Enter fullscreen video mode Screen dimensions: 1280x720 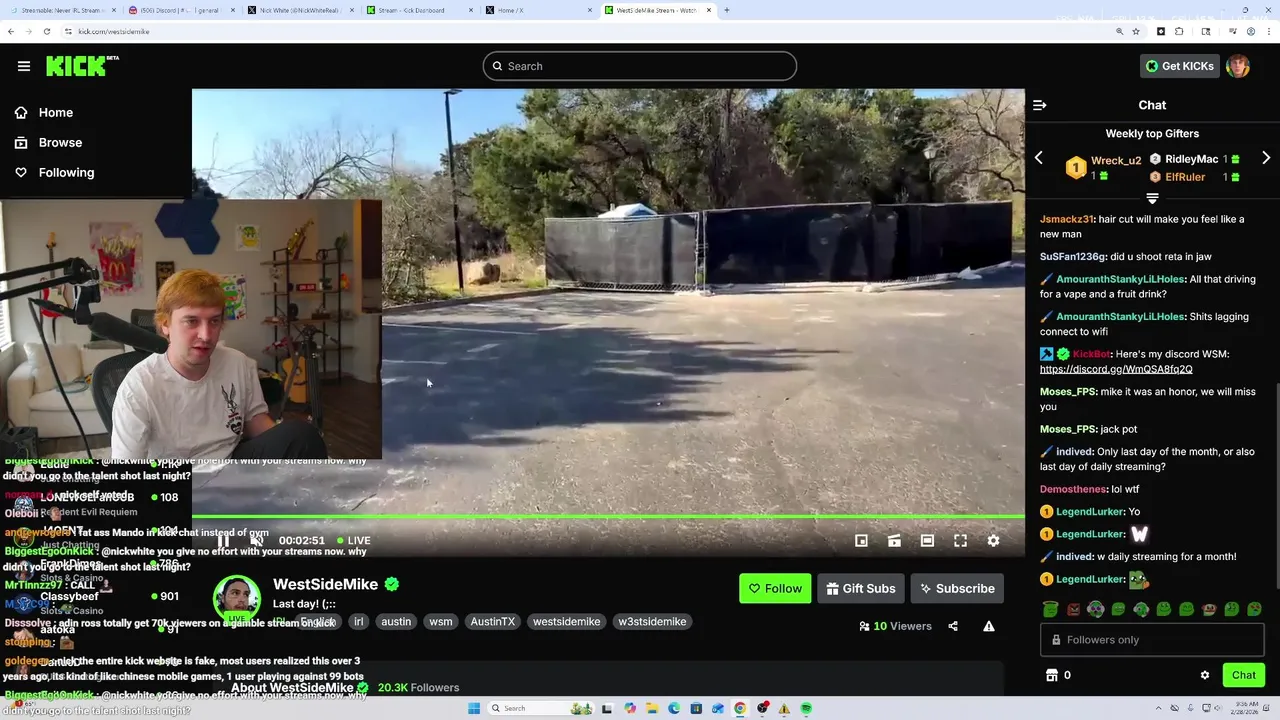960,541
